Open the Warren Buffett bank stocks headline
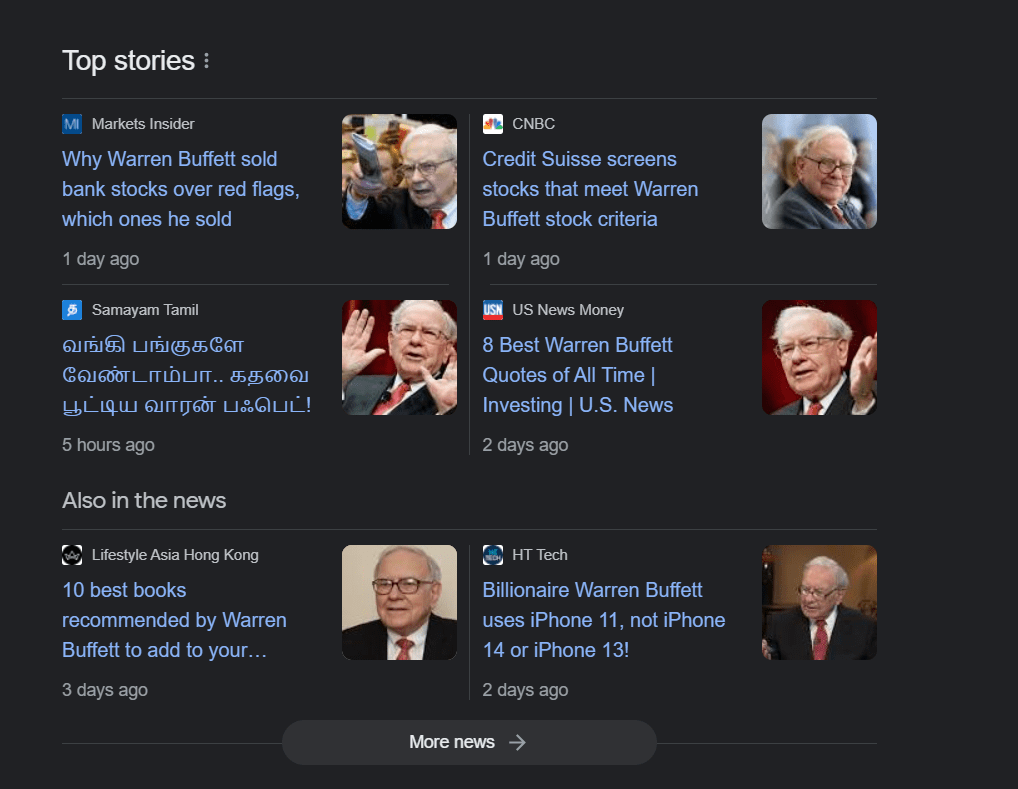The image size is (1018, 789). click(x=169, y=188)
